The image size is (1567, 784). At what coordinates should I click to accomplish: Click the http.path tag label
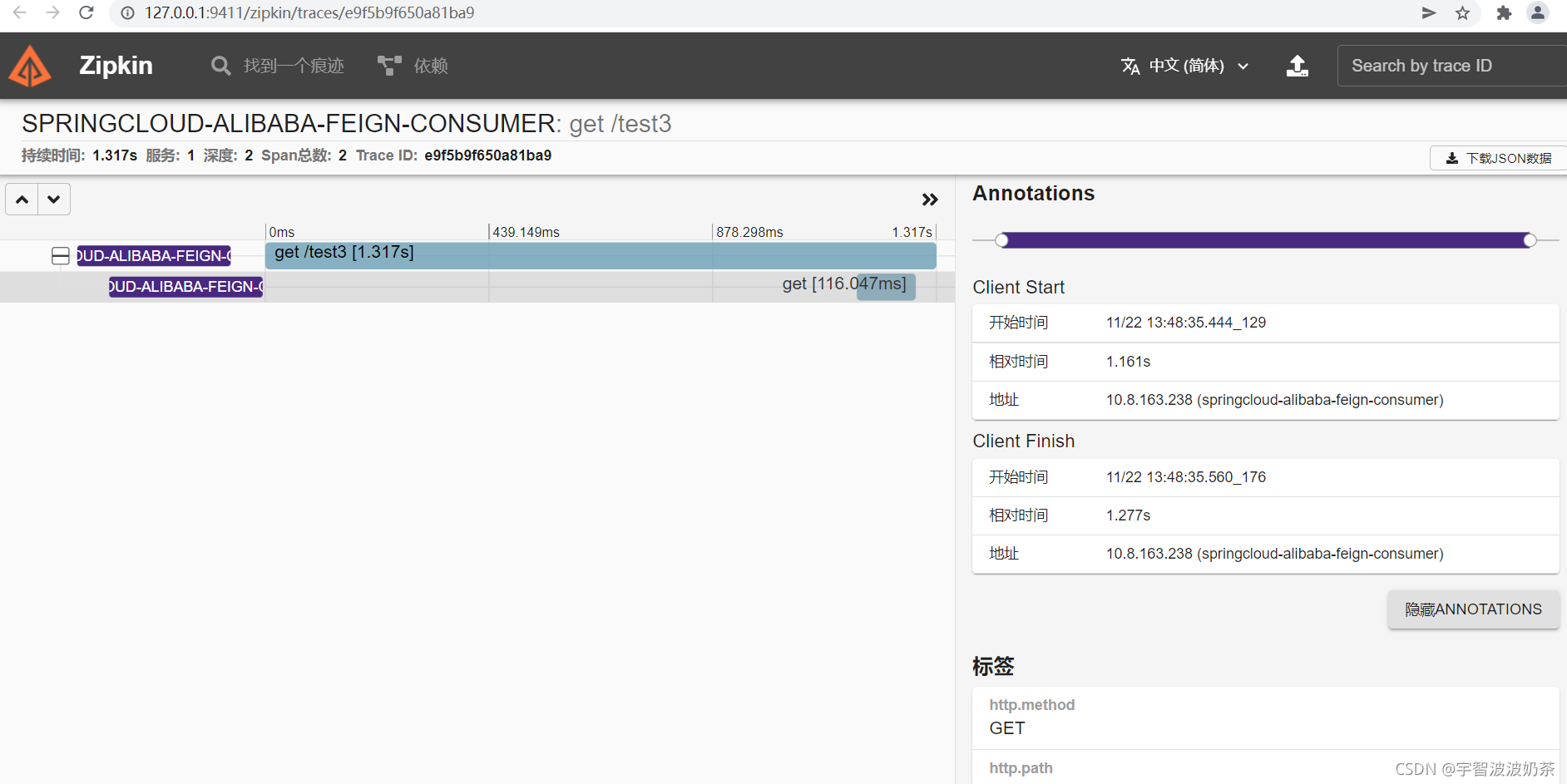point(1021,768)
